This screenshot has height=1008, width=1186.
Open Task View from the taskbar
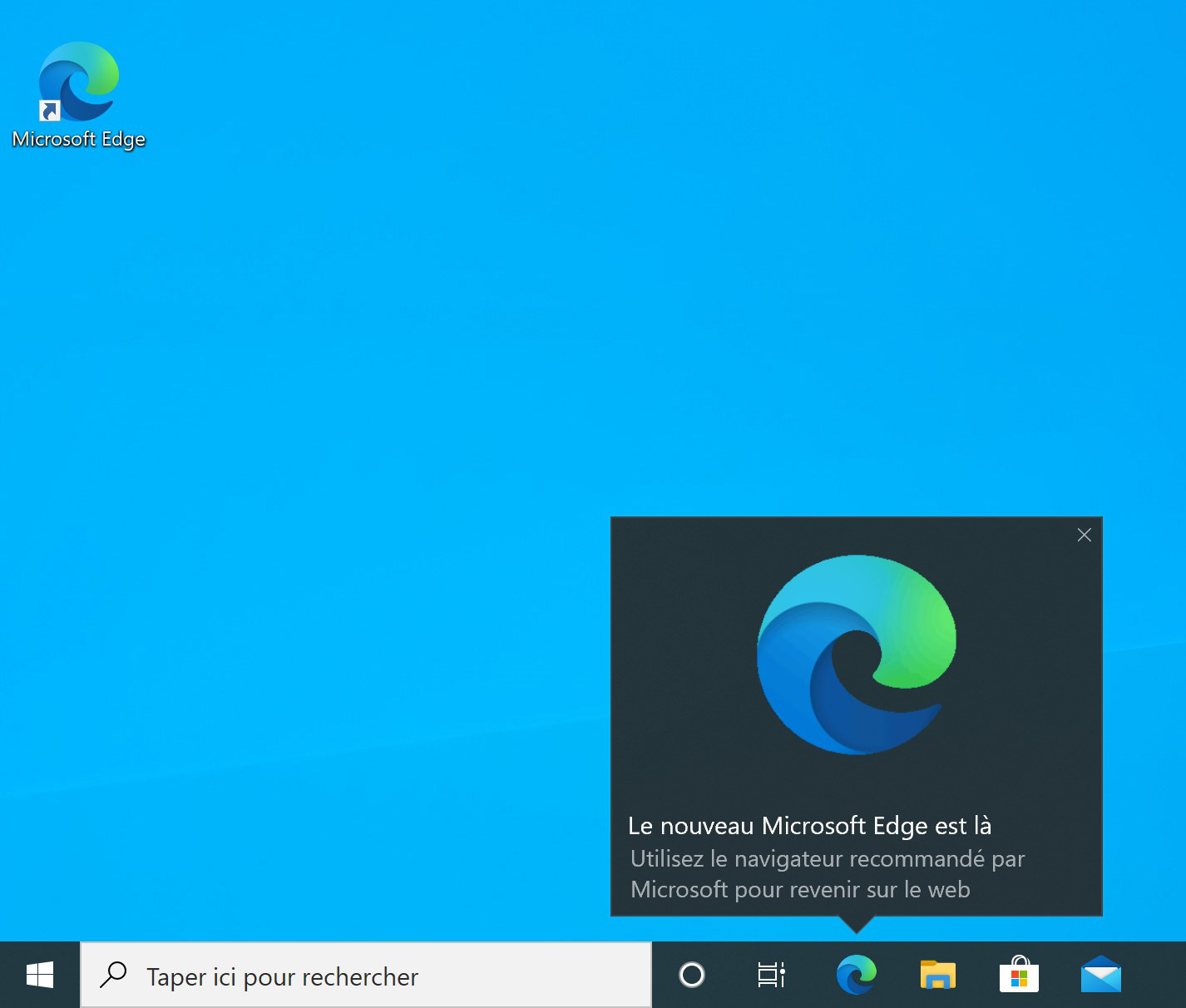tap(772, 975)
